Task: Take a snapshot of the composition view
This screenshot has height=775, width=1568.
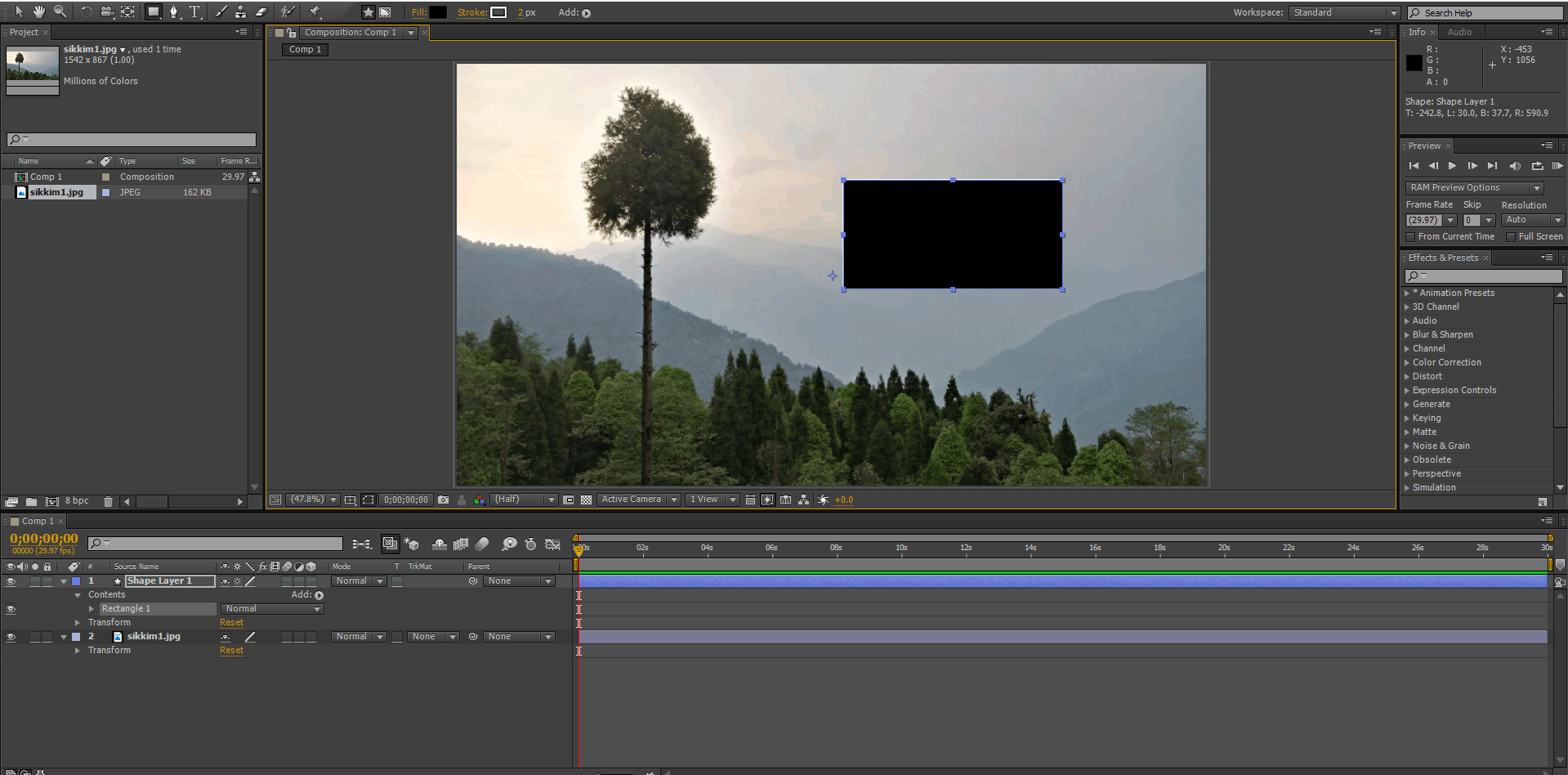Action: pyautogui.click(x=443, y=499)
